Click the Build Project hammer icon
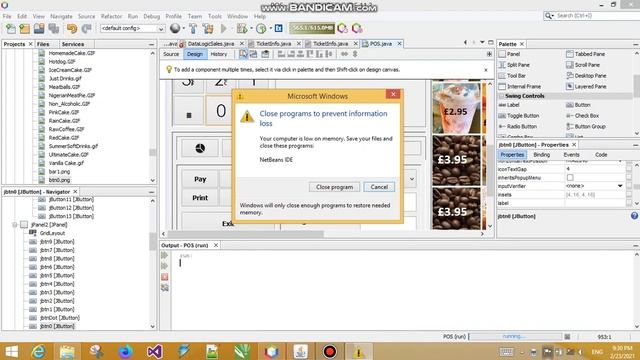 [193, 29]
